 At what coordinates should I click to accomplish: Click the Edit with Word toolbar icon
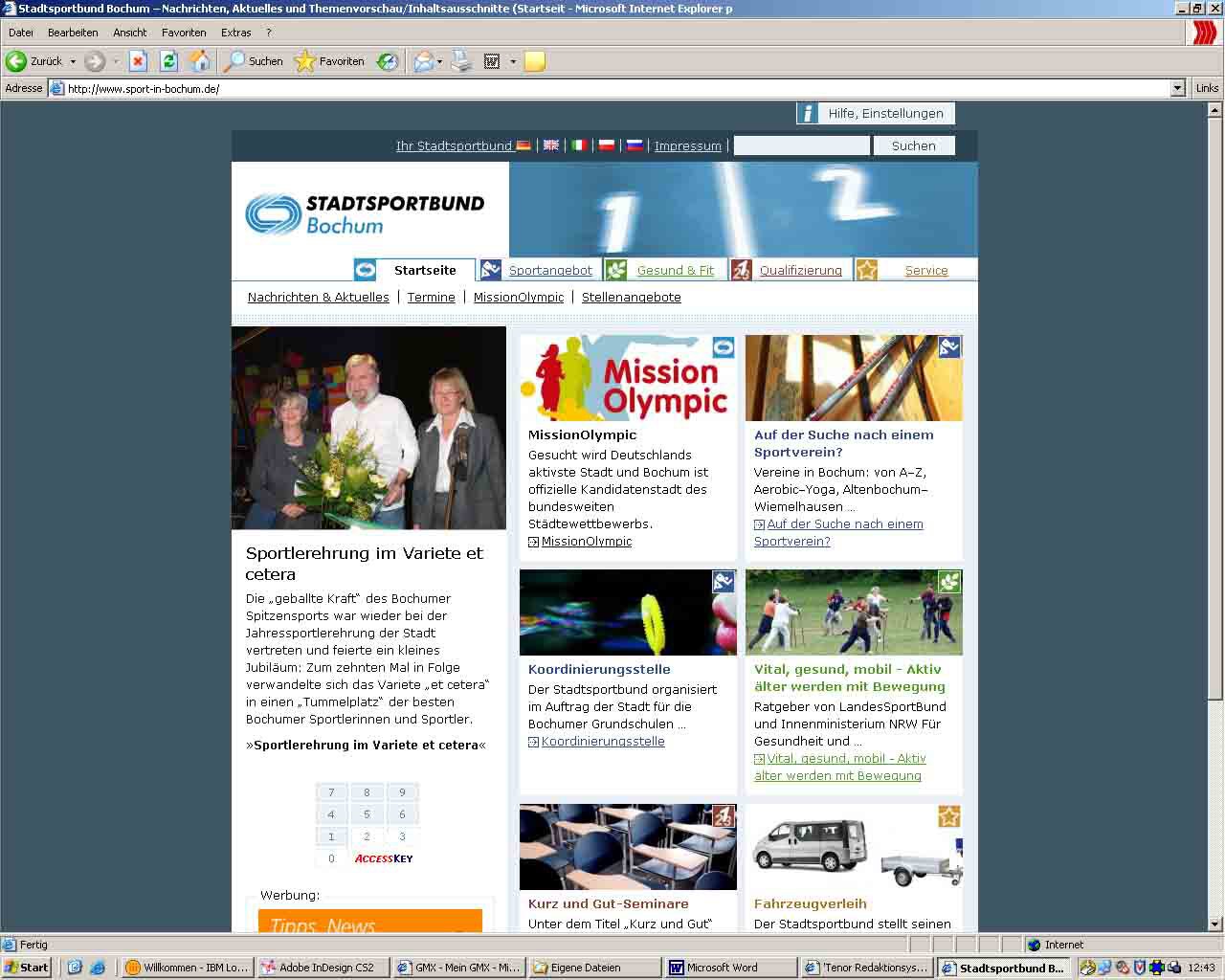(x=492, y=61)
